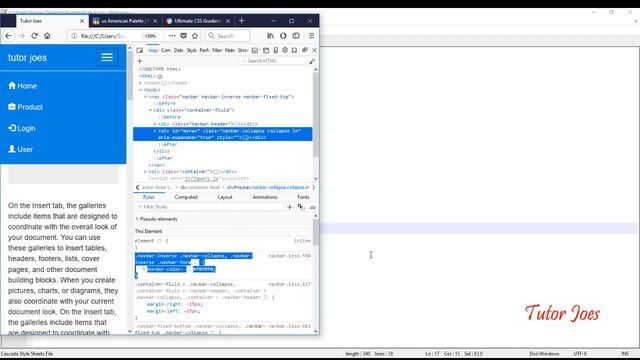Viewport: 640px width, 360px height.
Task: Open the Firefox Library icon
Action: pyautogui.click(x=270, y=36)
